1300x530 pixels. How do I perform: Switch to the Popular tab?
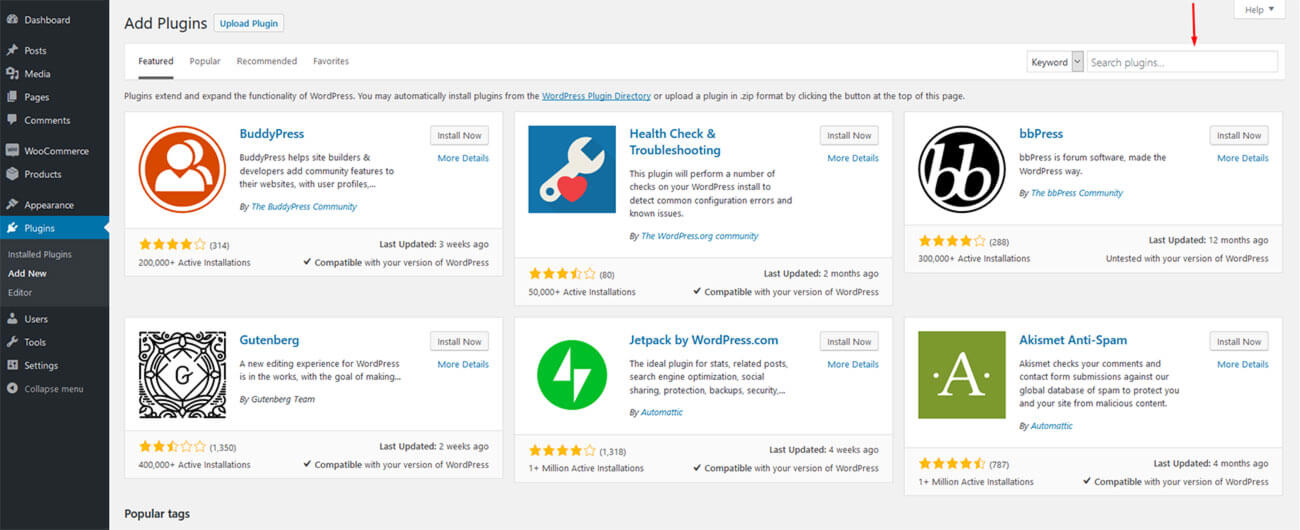(205, 61)
